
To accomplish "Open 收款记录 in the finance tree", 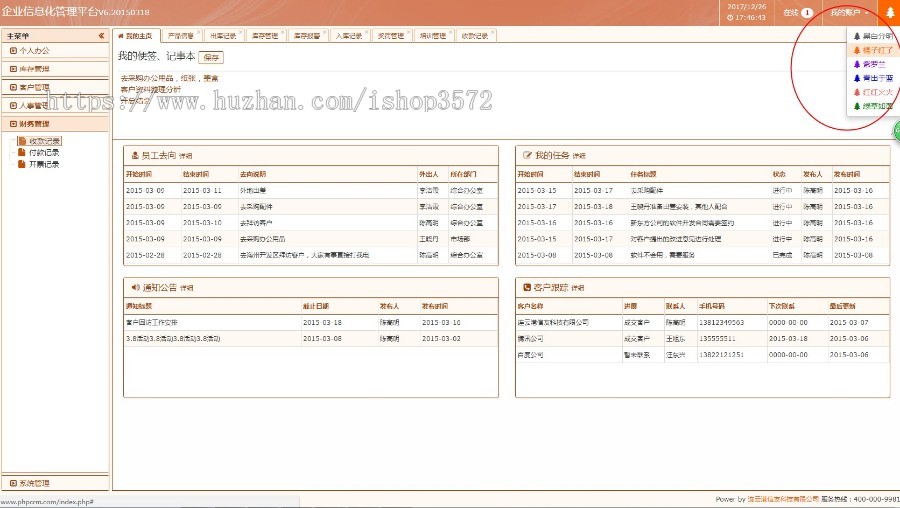I will pyautogui.click(x=44, y=141).
